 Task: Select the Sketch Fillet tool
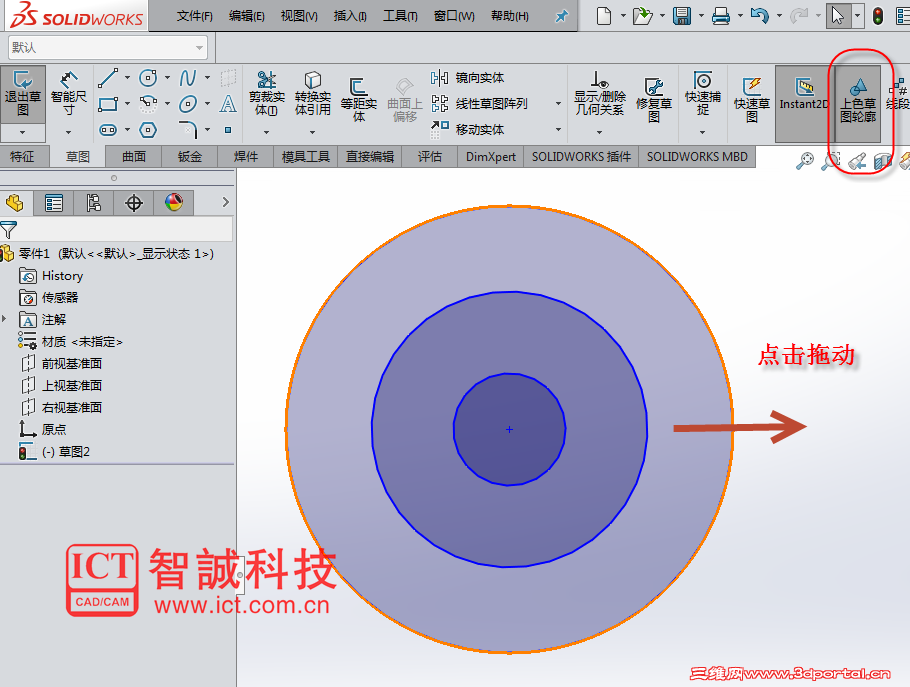pos(187,130)
